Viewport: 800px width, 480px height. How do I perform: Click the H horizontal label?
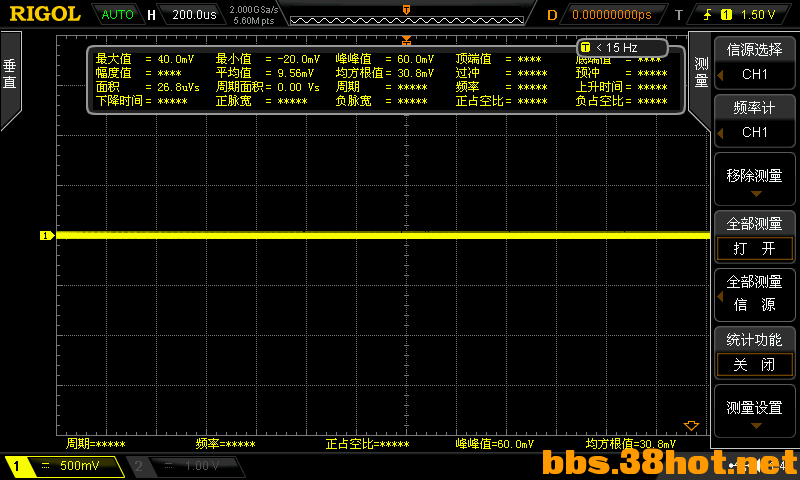pos(151,15)
